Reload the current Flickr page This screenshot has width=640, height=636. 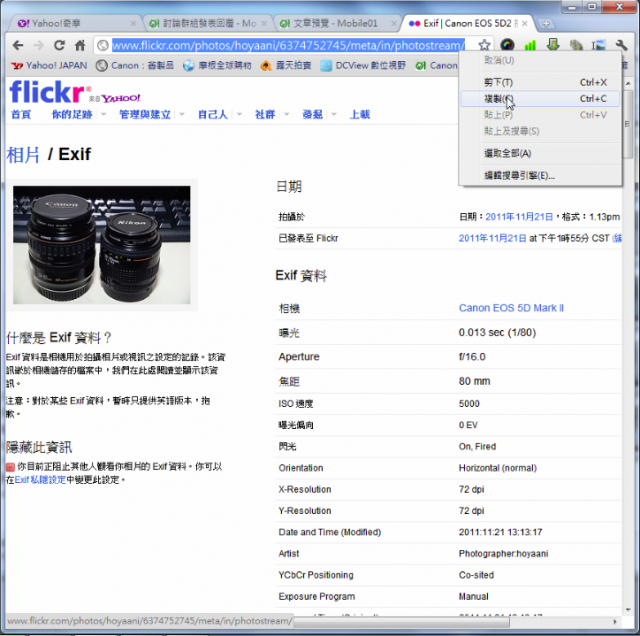coord(60,45)
